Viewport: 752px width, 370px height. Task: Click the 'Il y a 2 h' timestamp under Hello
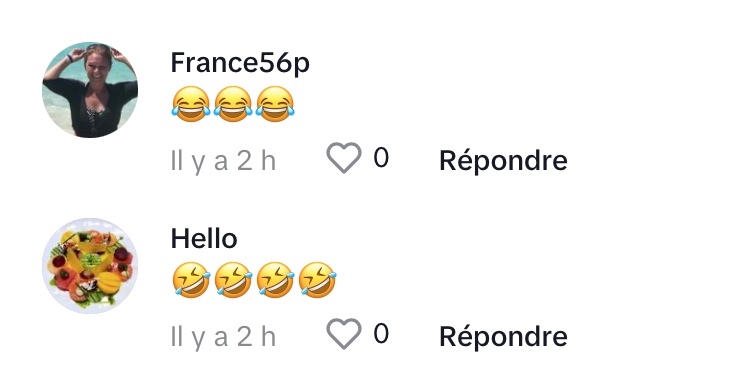coord(223,338)
